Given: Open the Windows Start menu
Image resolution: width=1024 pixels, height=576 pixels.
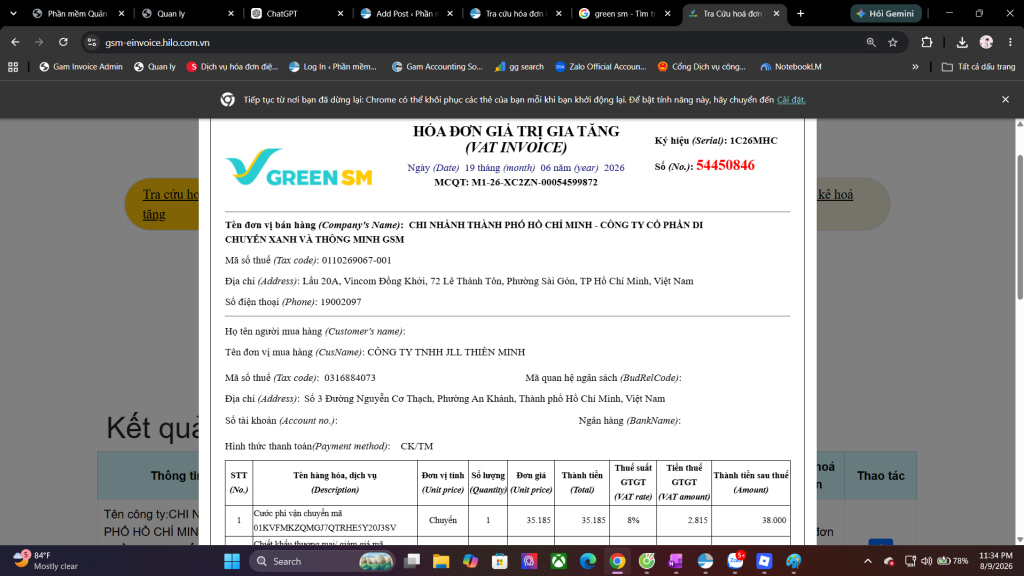Looking at the screenshot, I should coord(232,561).
